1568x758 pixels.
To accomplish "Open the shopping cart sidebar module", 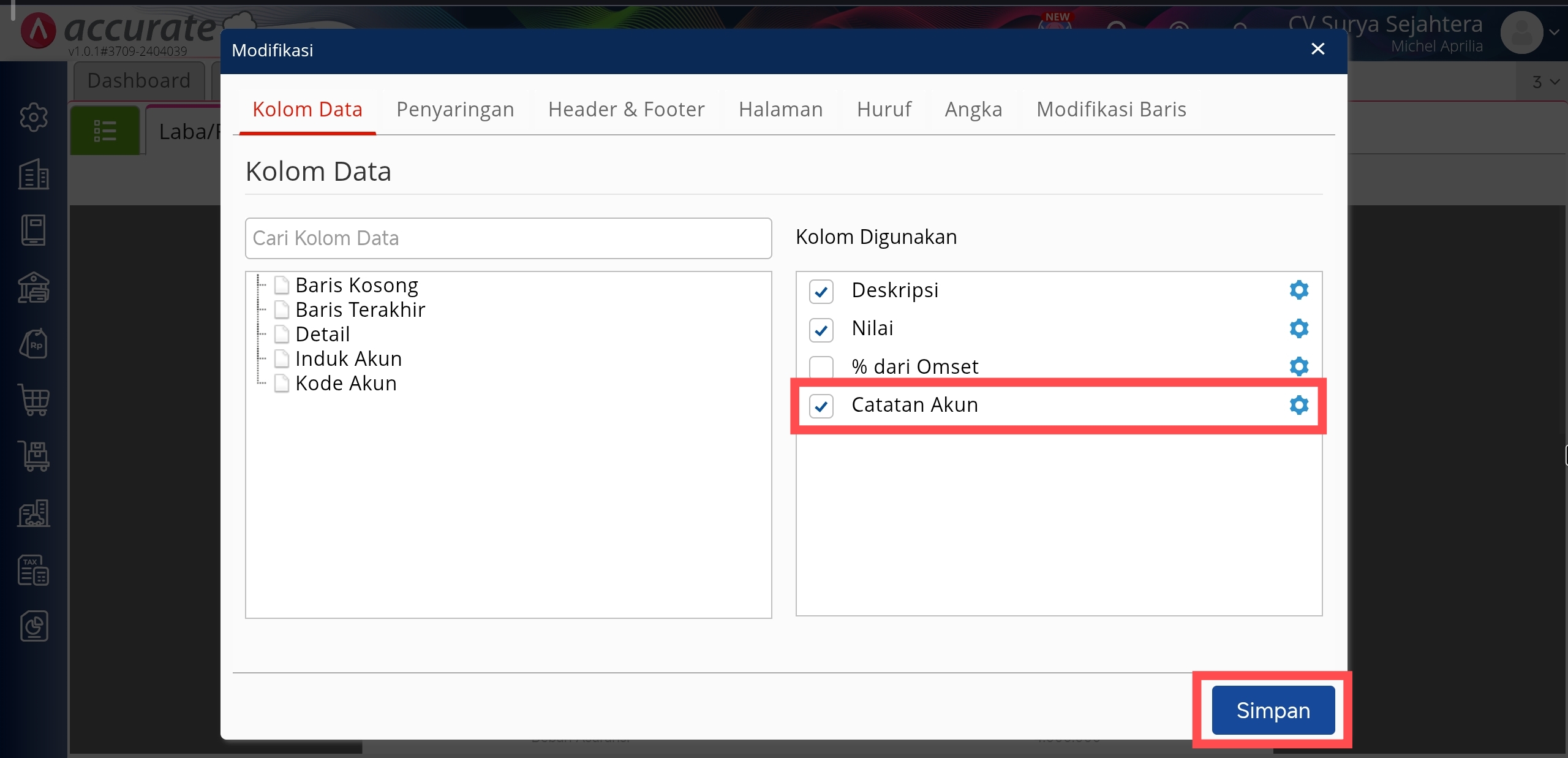I will [34, 400].
